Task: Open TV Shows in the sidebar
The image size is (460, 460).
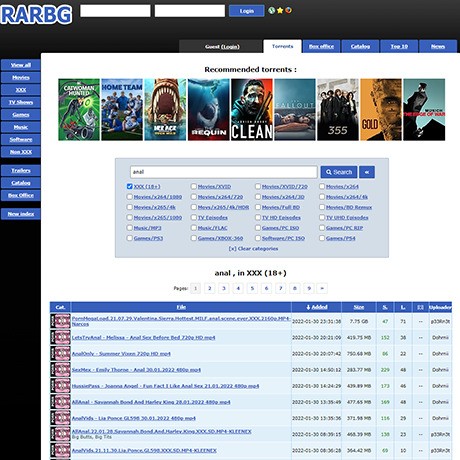Action: [21, 102]
